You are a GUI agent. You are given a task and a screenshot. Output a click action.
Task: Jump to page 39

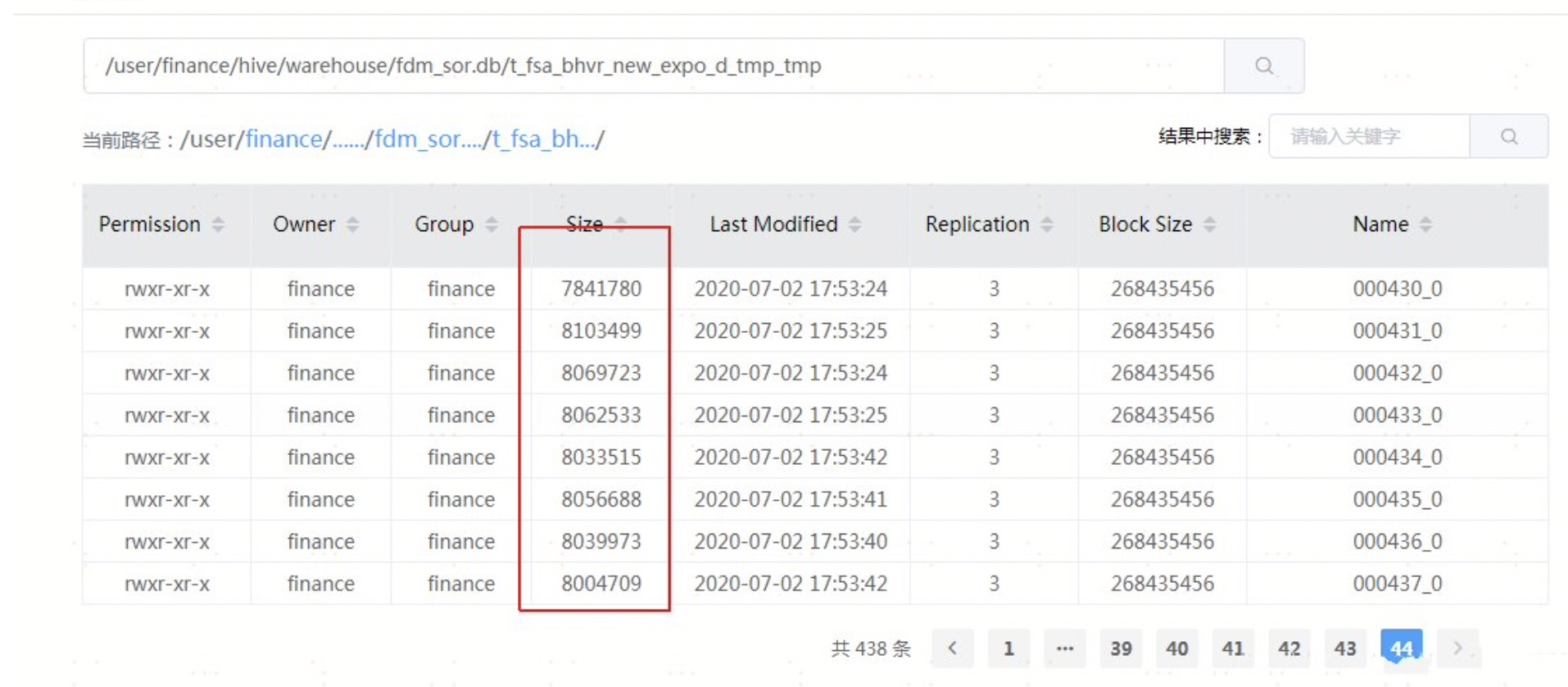pyautogui.click(x=1121, y=648)
